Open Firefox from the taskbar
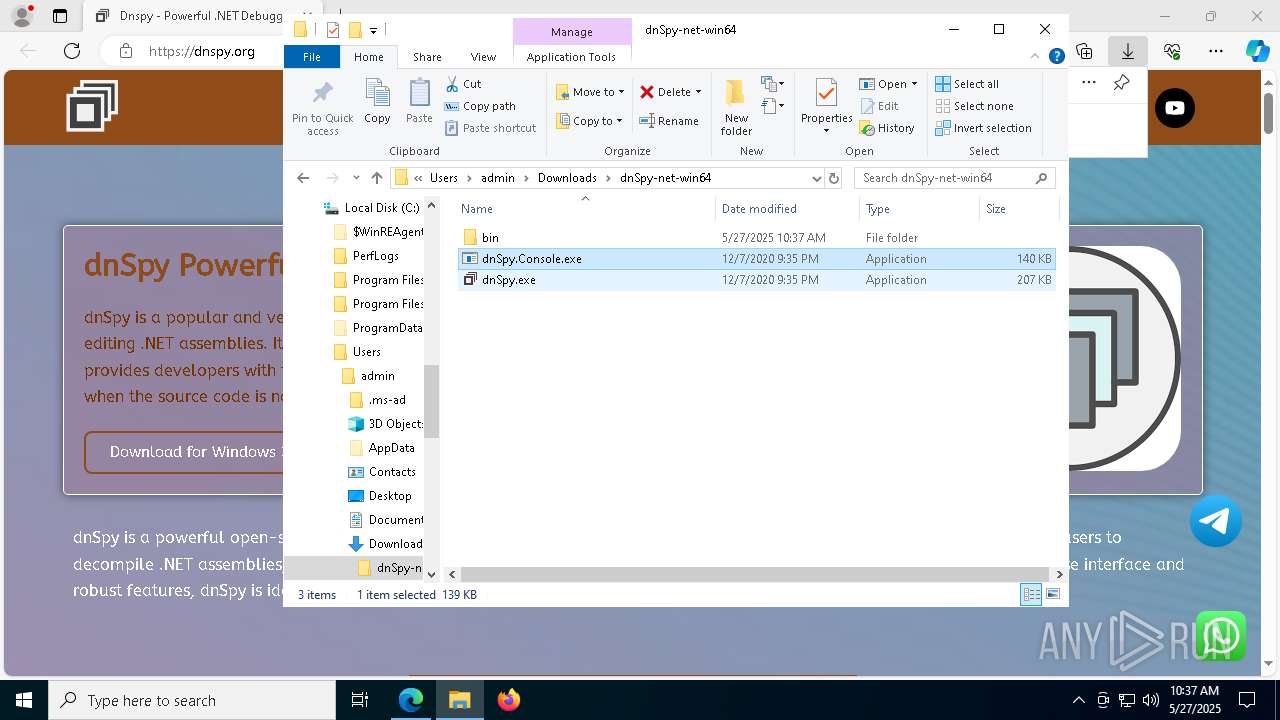Viewport: 1280px width, 720px height. coord(509,700)
